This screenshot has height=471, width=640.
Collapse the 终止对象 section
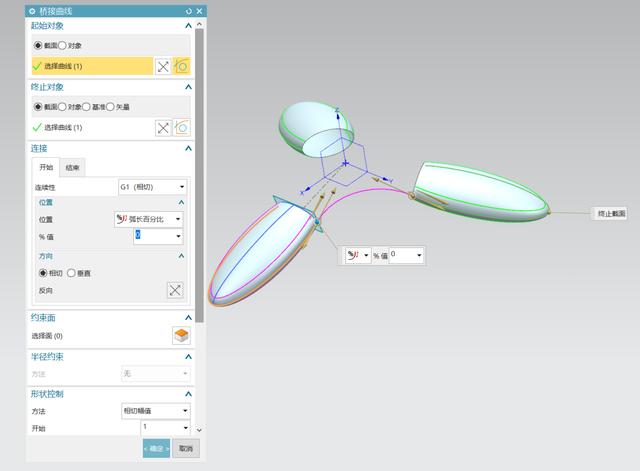[x=188, y=87]
